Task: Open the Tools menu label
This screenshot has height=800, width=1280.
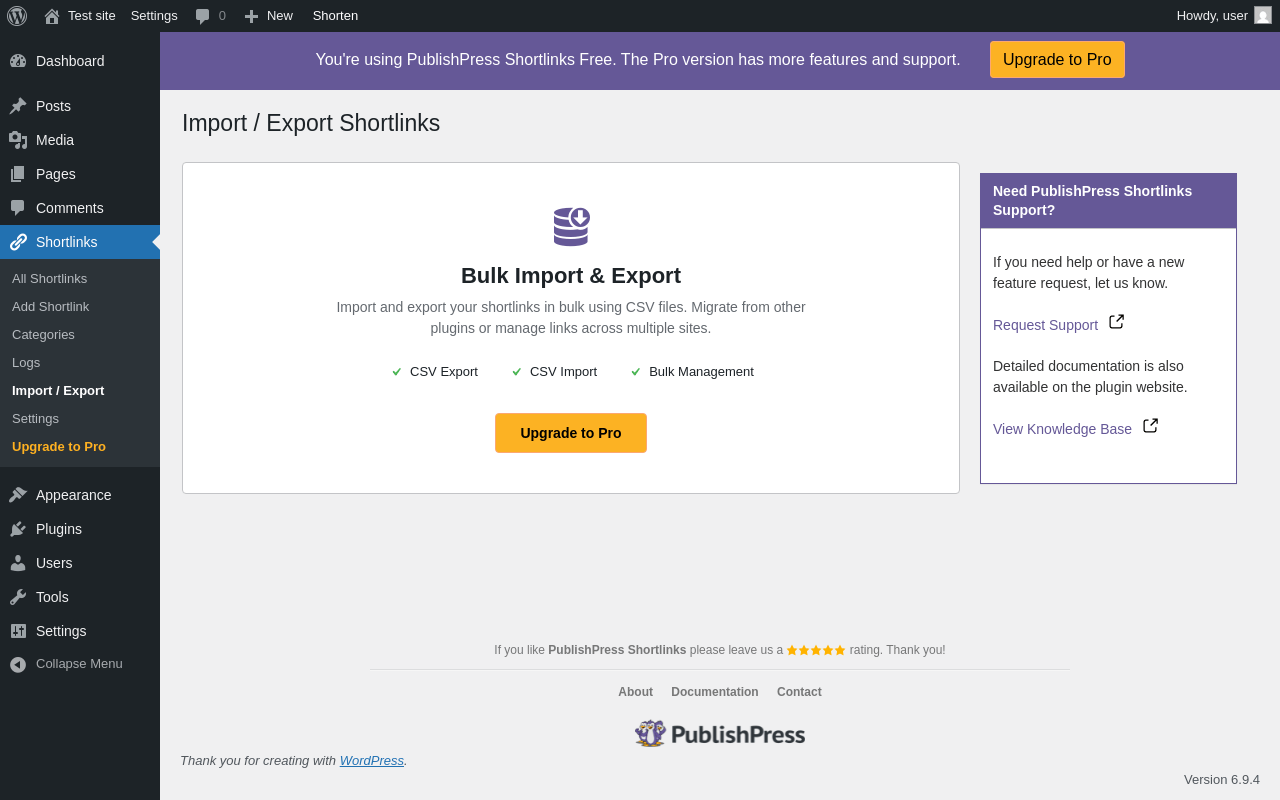Action: [x=52, y=597]
